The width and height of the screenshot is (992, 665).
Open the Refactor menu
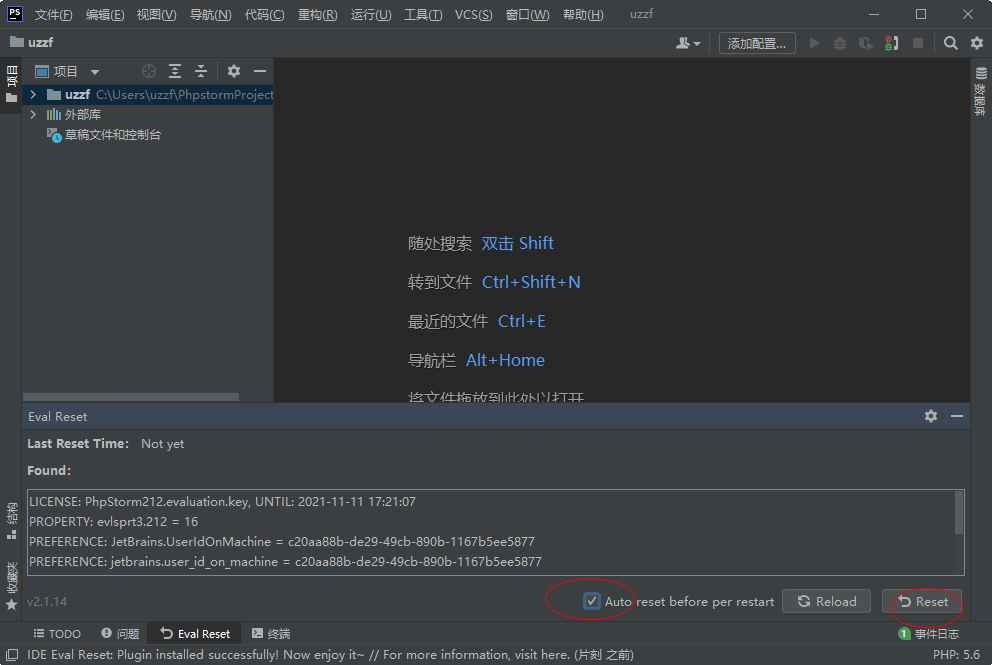(318, 14)
